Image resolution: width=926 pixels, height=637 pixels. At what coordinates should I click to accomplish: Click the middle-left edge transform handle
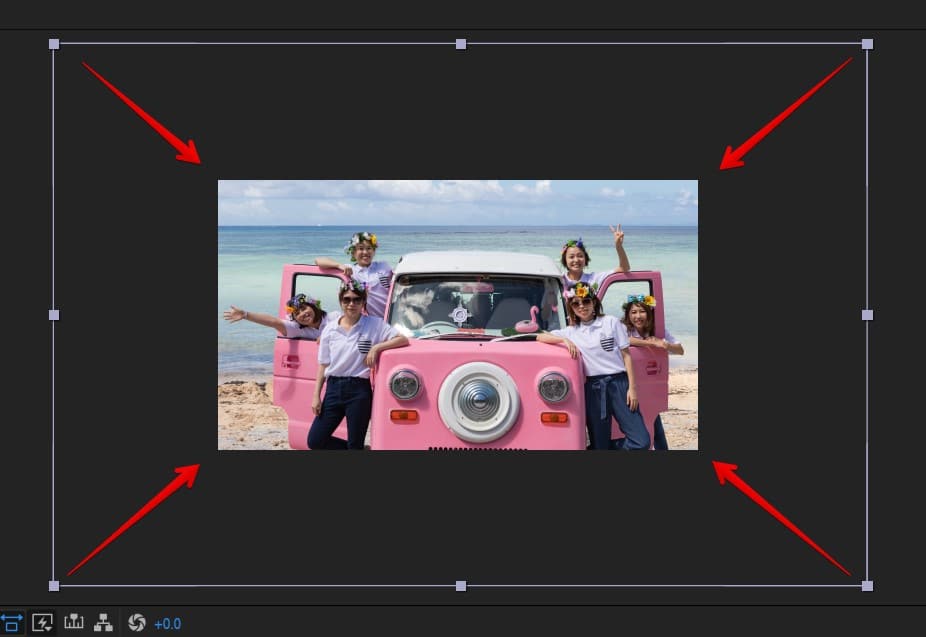pos(54,315)
